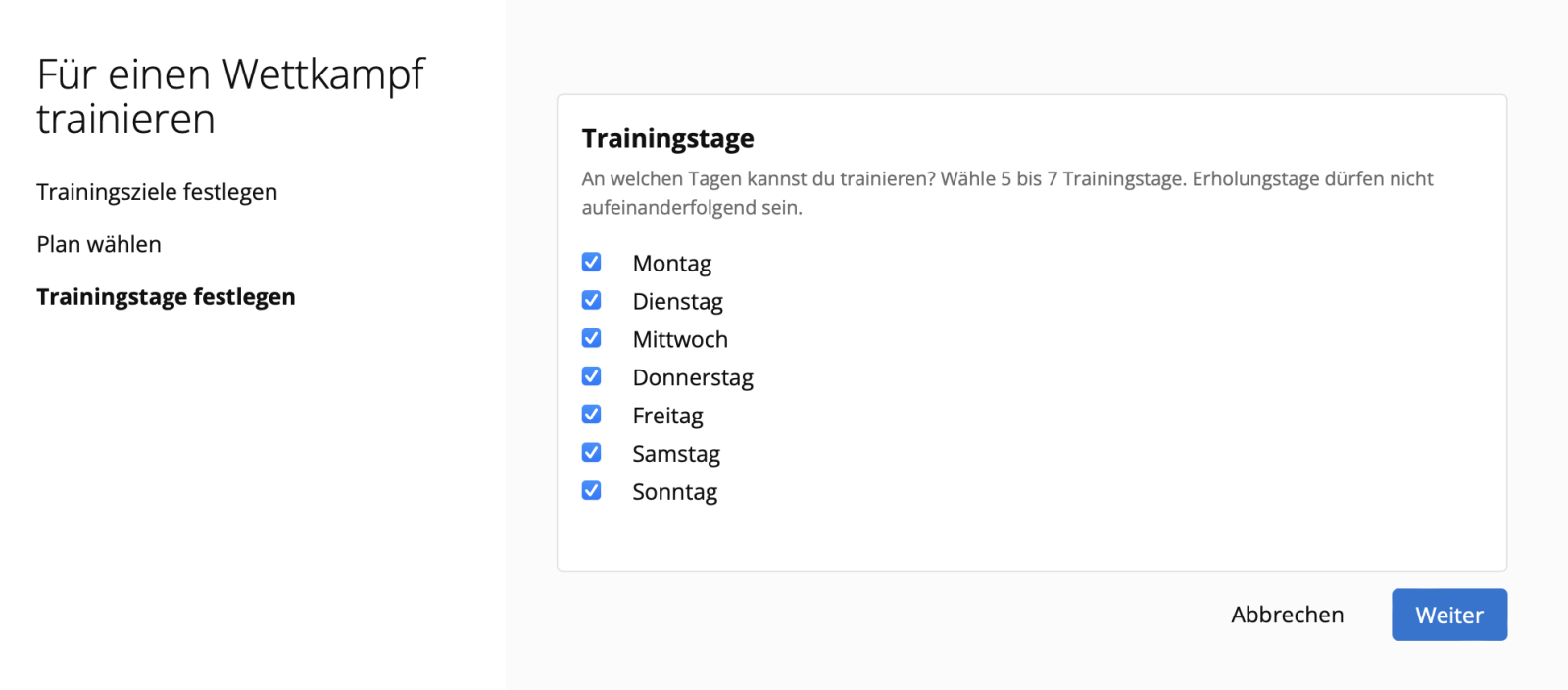Deselect the Sonntag checkbox
Viewport: 1568px width, 690px height.
[591, 490]
